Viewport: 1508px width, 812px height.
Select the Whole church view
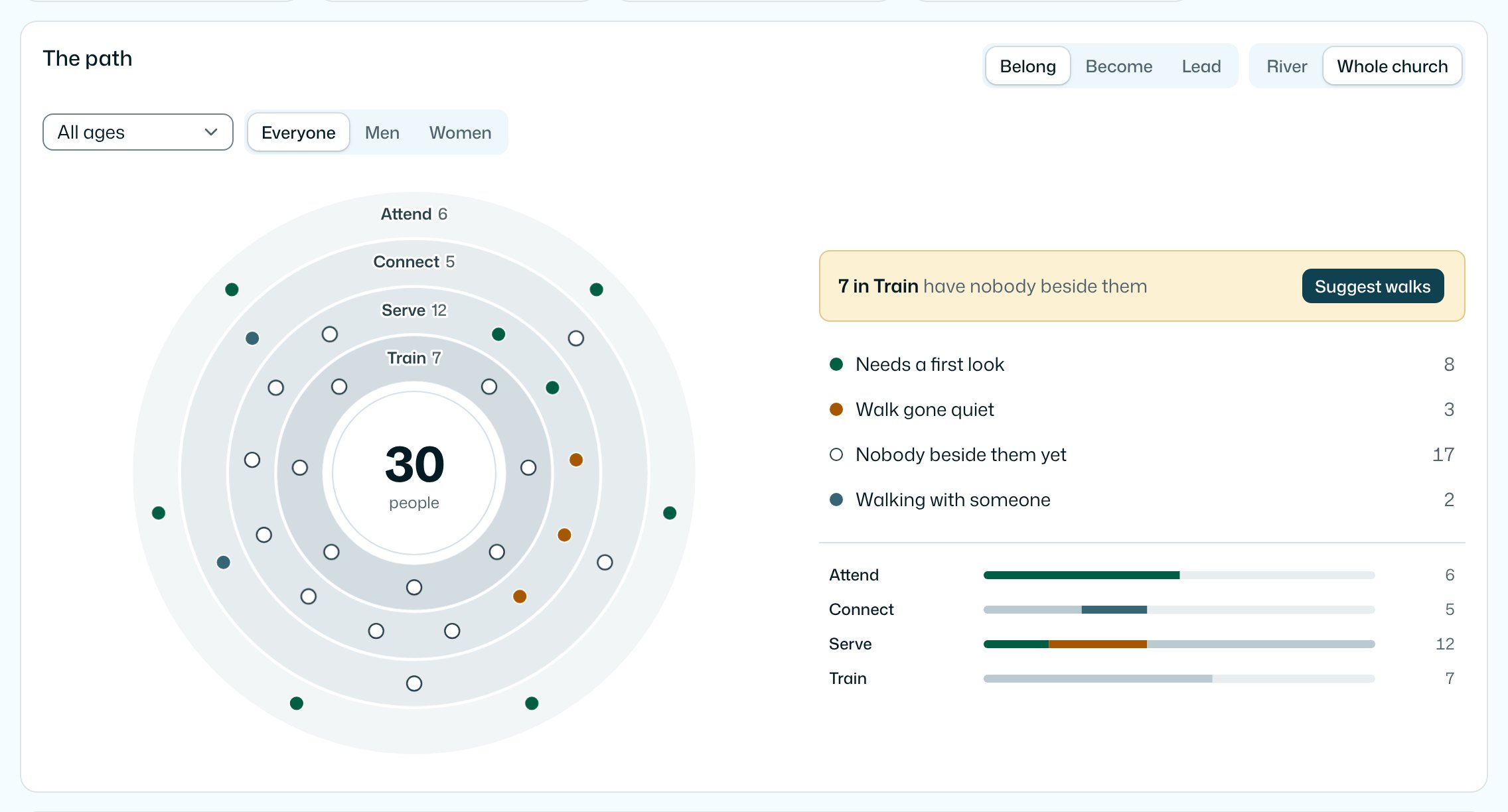pos(1392,66)
